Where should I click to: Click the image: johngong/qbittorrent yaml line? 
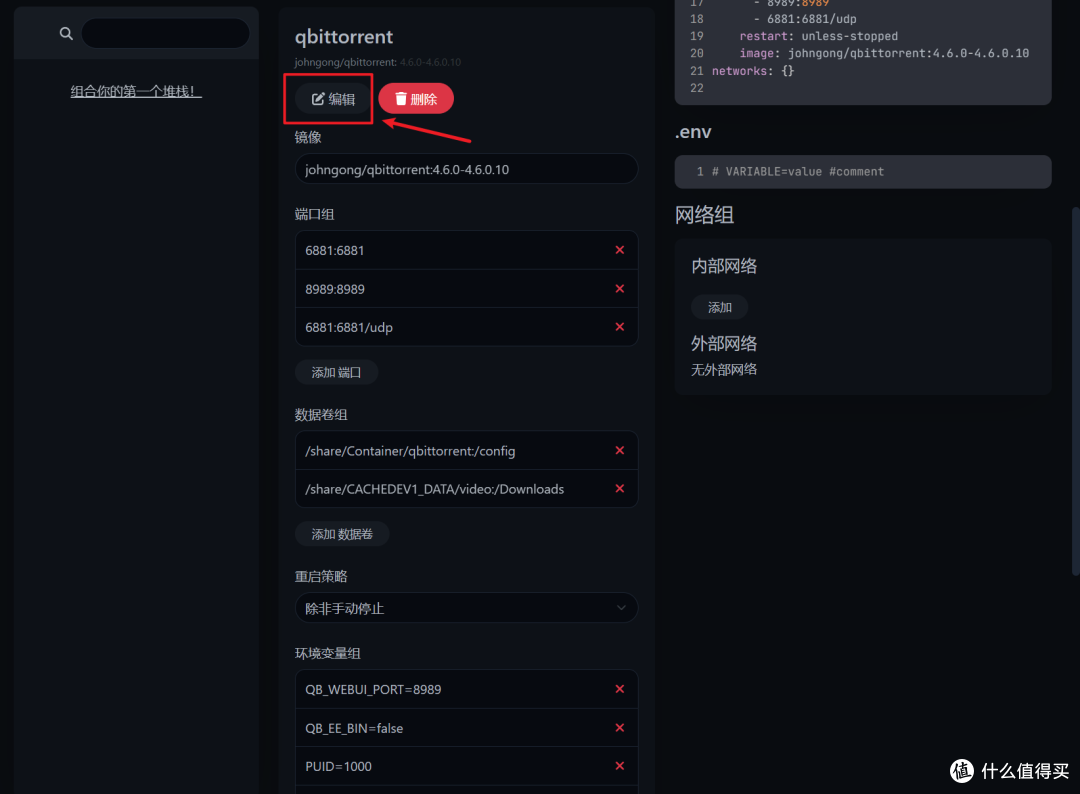pyautogui.click(x=884, y=54)
